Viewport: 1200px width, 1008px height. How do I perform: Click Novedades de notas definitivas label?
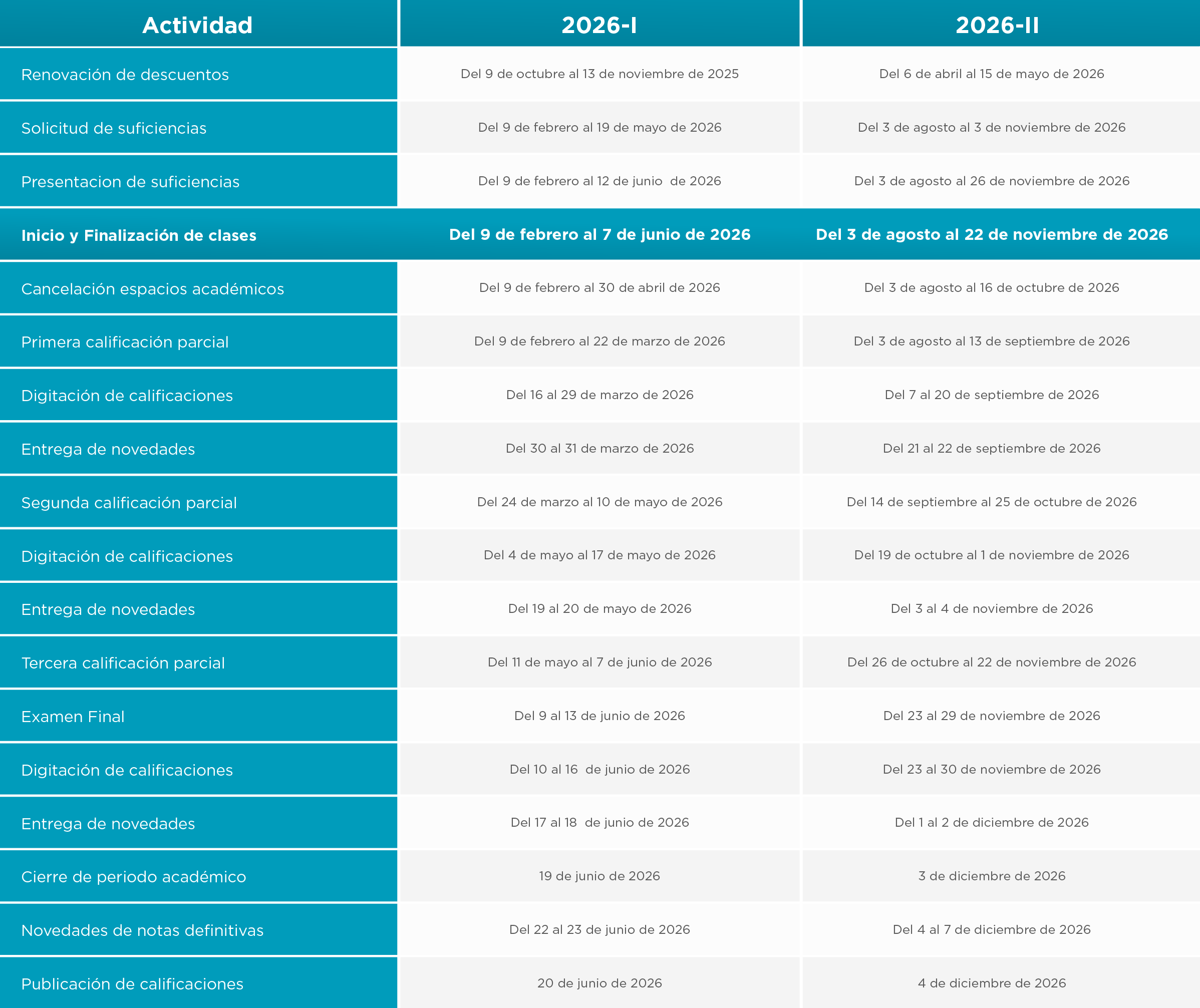[x=142, y=930]
